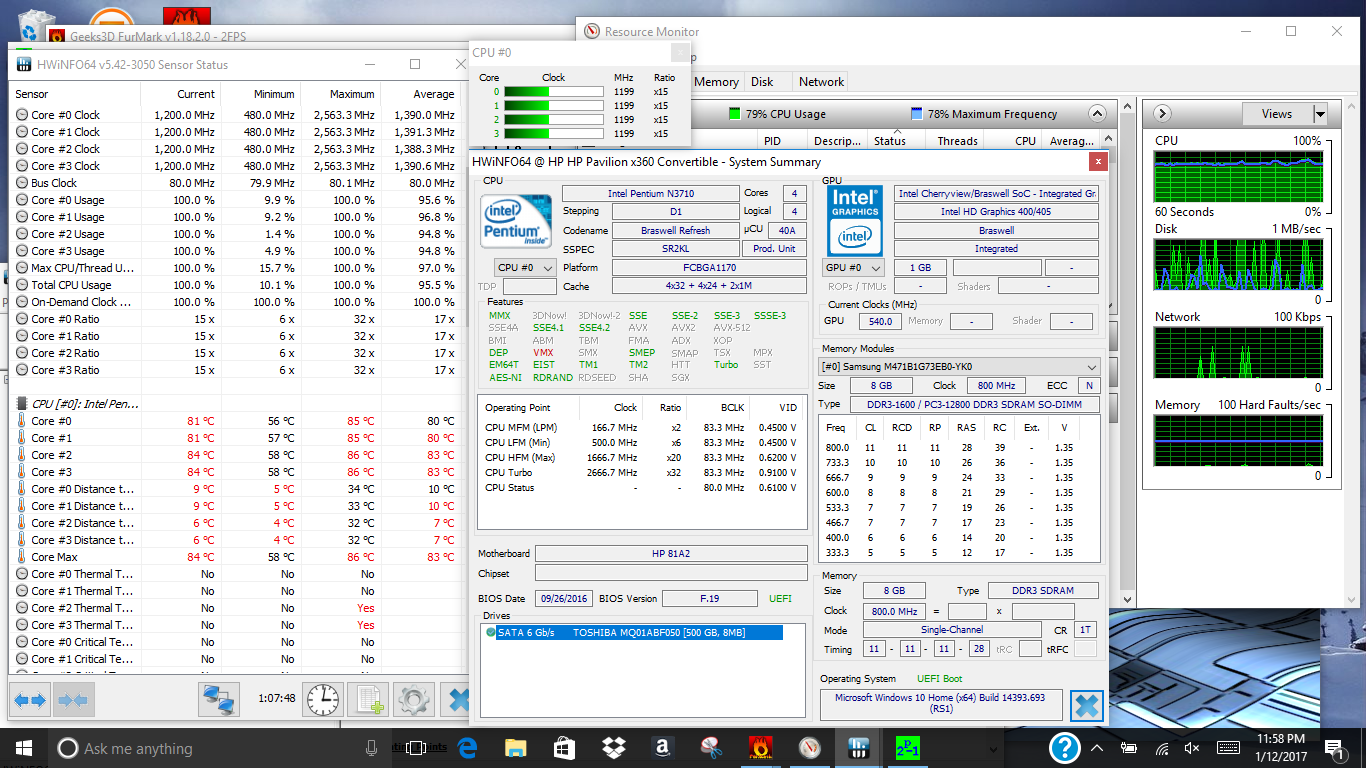This screenshot has width=1366, height=768.
Task: Click the muted volume tray icon
Action: (x=1191, y=748)
